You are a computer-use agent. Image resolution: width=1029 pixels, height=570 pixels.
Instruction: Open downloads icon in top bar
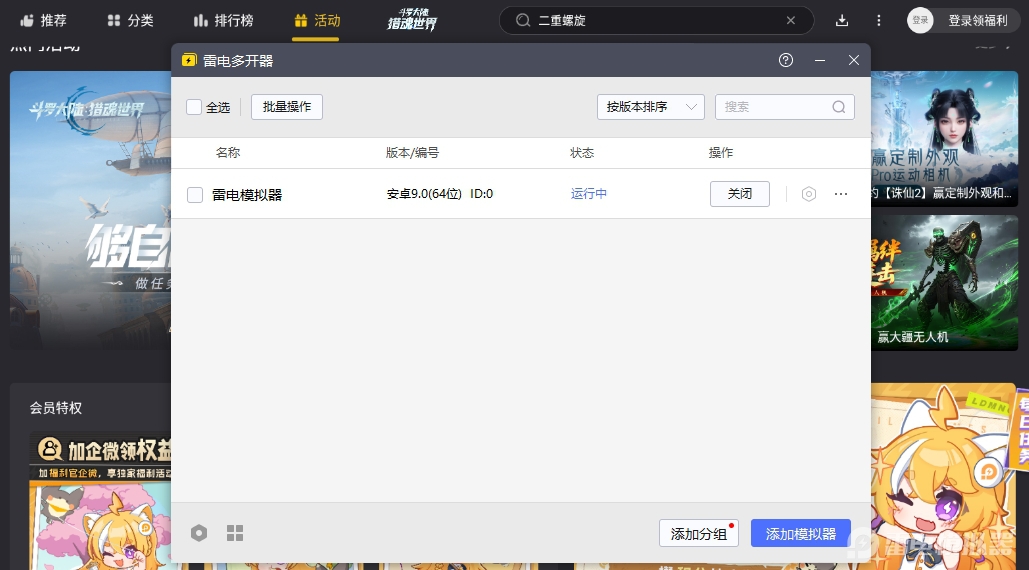tap(842, 20)
